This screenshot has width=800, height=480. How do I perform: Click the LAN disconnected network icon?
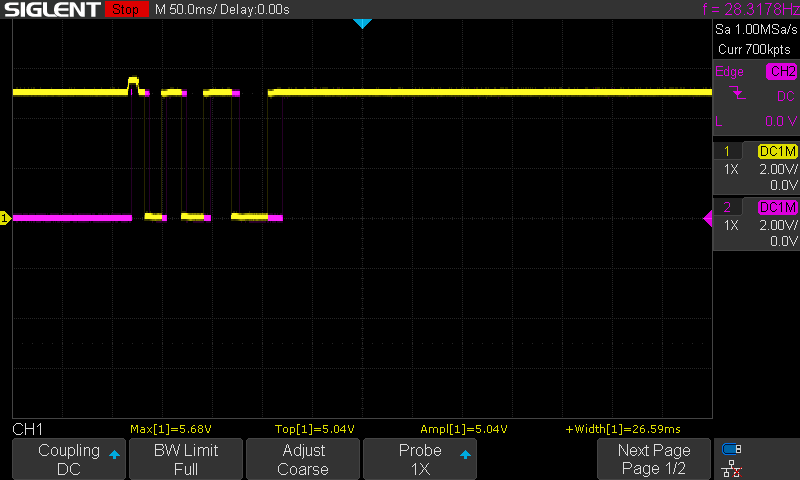pyautogui.click(x=732, y=468)
